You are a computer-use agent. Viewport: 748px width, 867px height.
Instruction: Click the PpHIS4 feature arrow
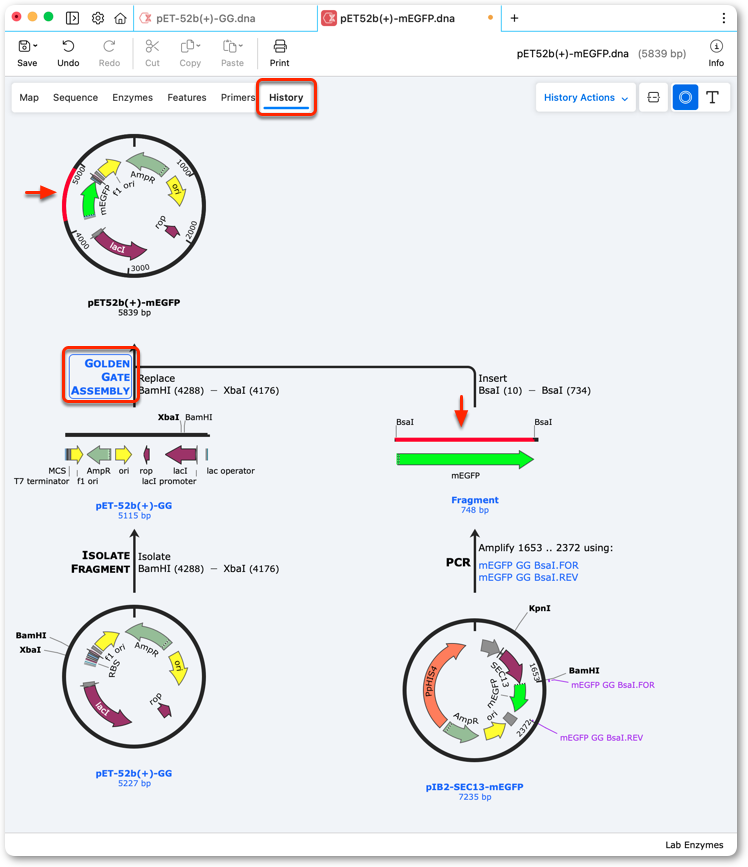pyautogui.click(x=443, y=684)
